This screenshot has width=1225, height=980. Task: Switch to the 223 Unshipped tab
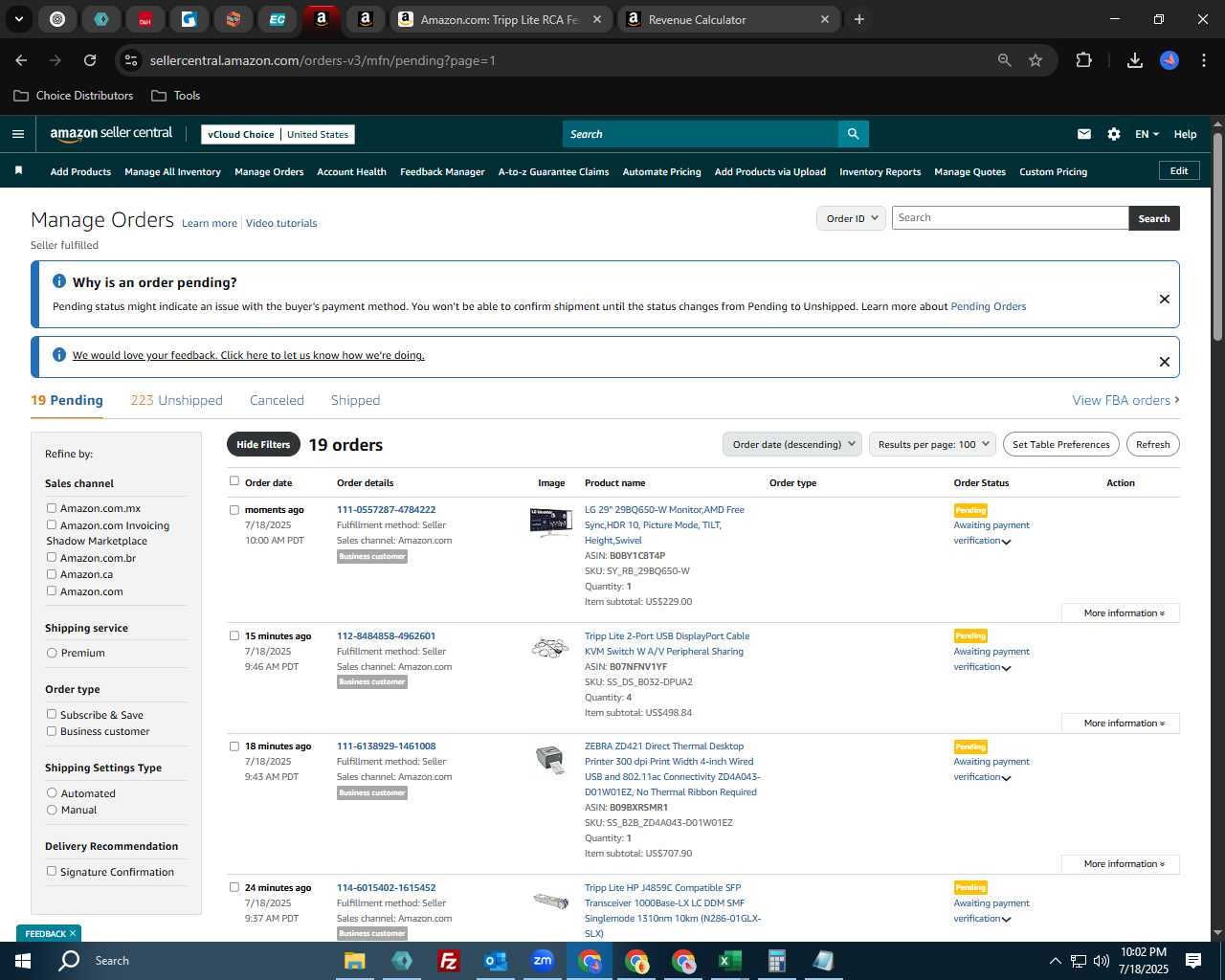point(176,400)
